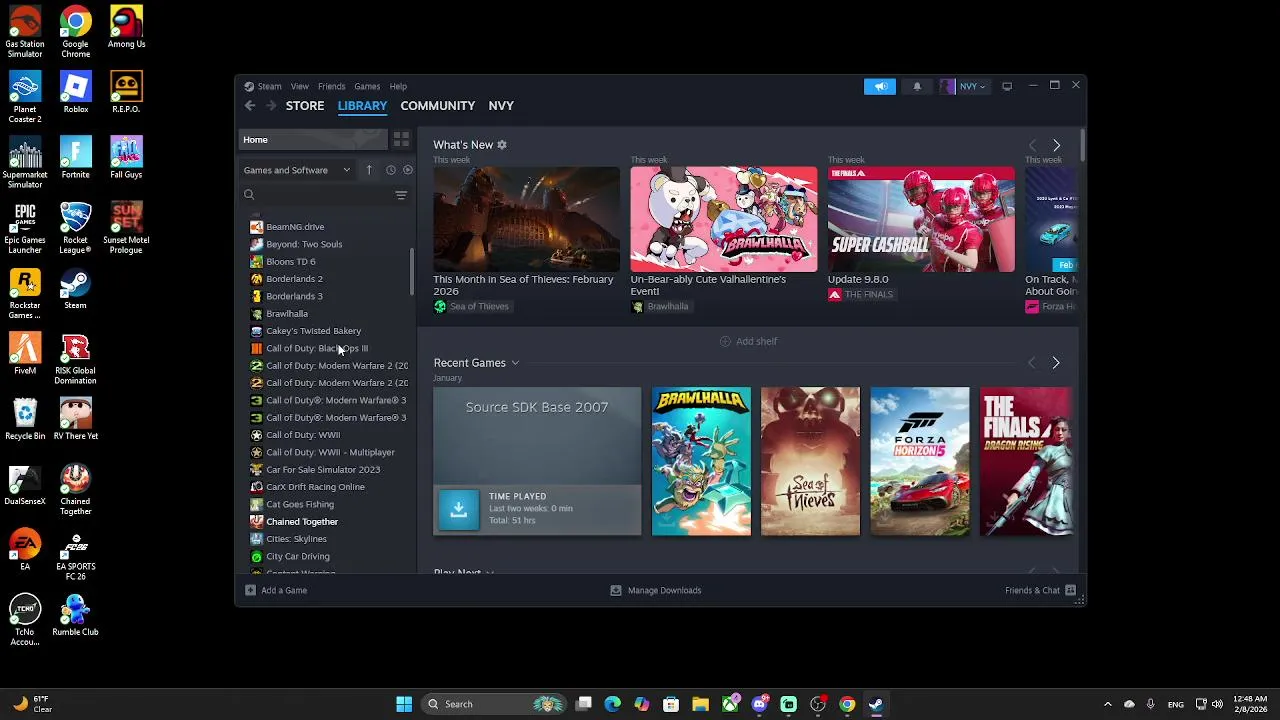Click taskbar Search box
The image size is (1280, 720).
[x=494, y=704]
